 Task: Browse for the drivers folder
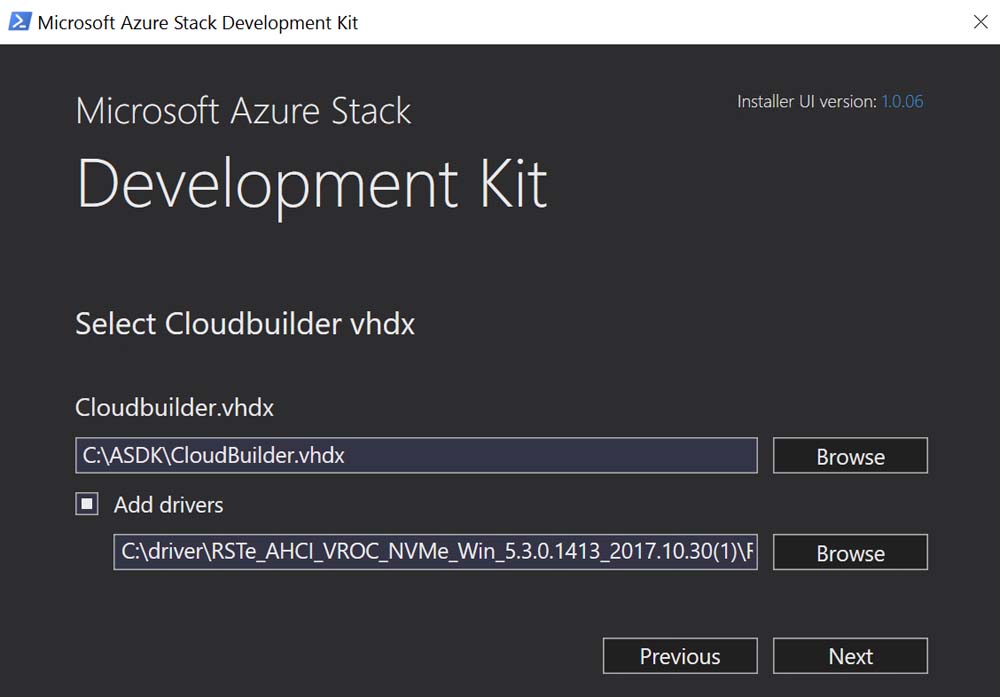[x=850, y=553]
